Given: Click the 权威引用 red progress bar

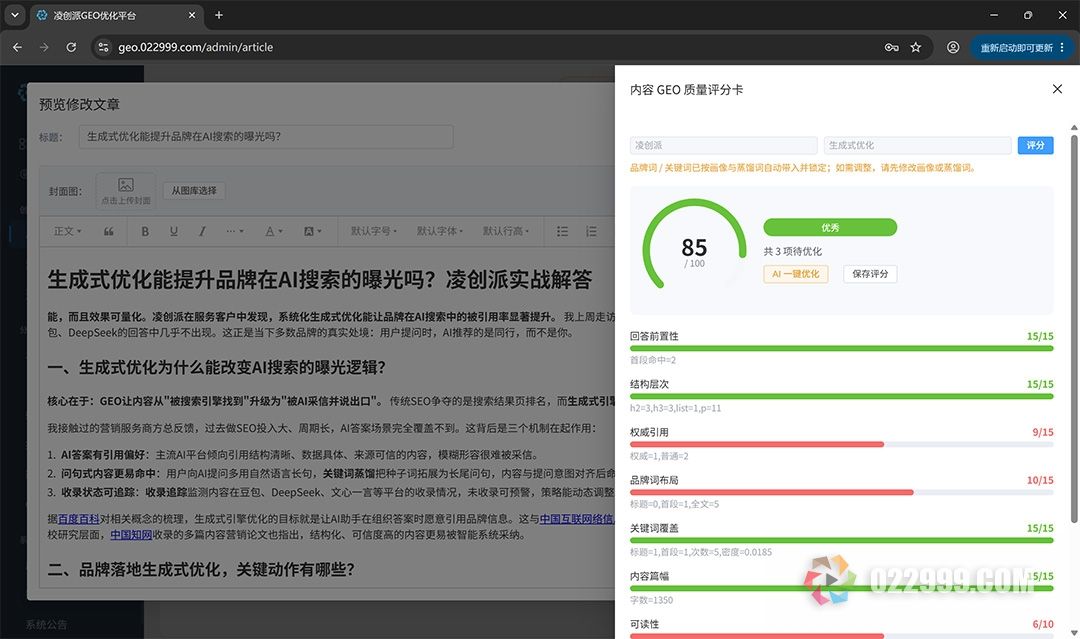Looking at the screenshot, I should tap(841, 444).
